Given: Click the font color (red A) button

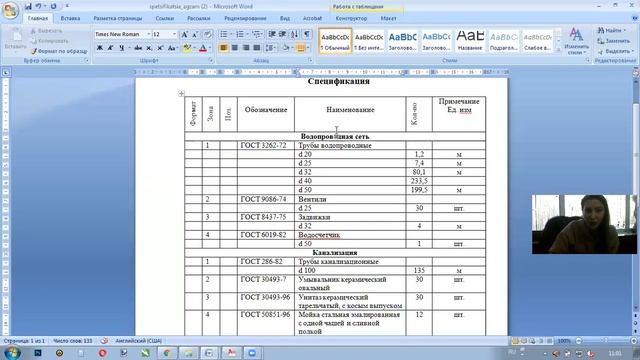Looking at the screenshot, I should [x=203, y=48].
